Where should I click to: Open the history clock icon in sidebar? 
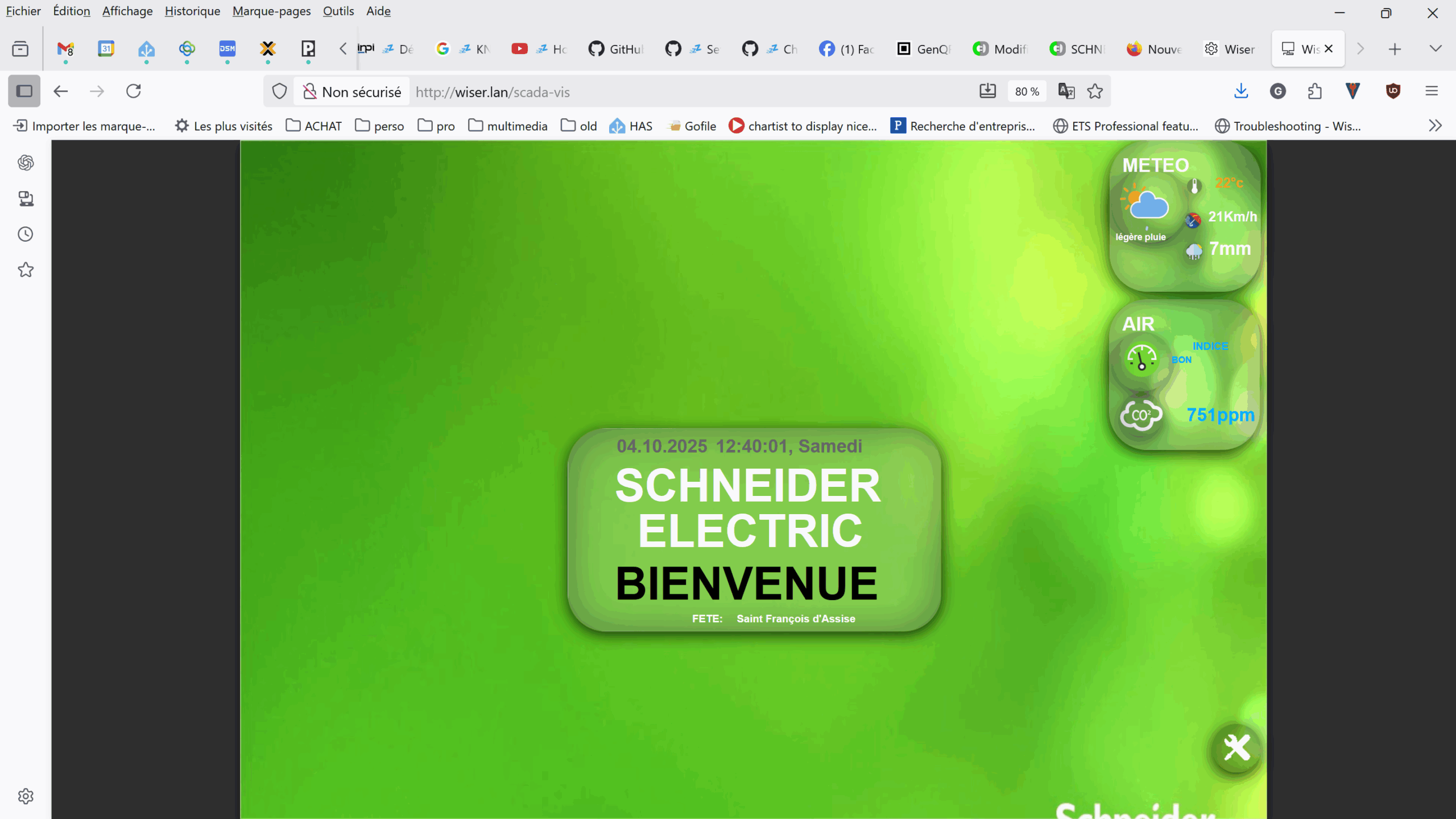26,234
